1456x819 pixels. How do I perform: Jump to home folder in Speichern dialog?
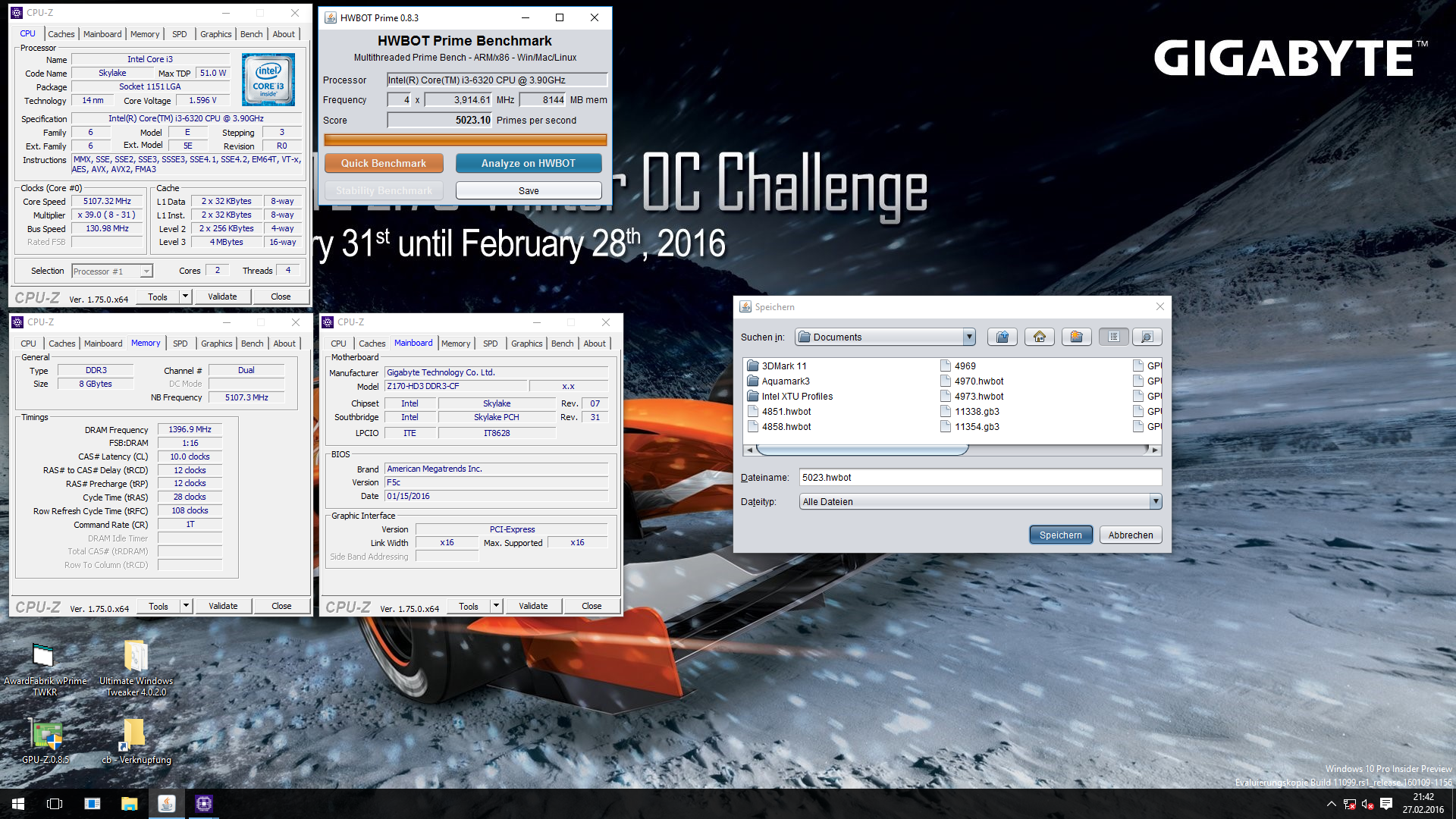click(x=1040, y=337)
